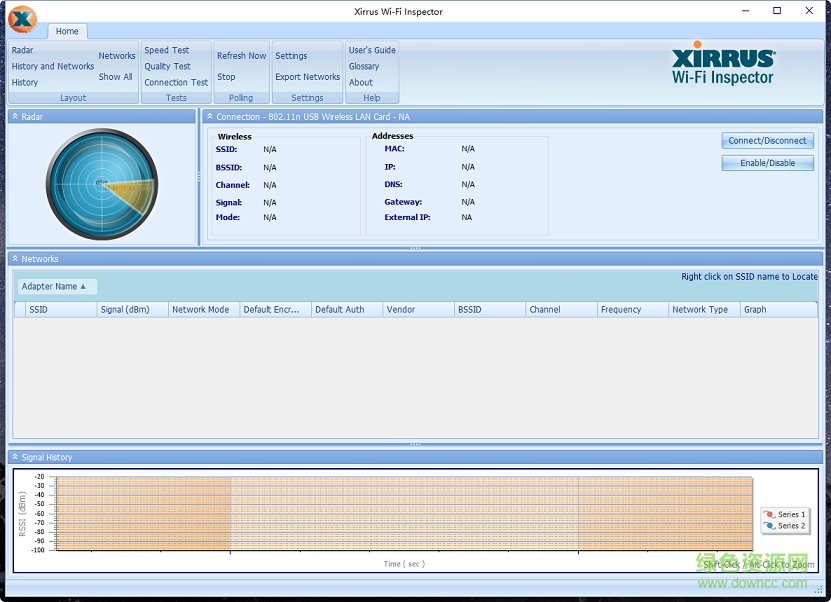Click Stop to halt polling

226,76
